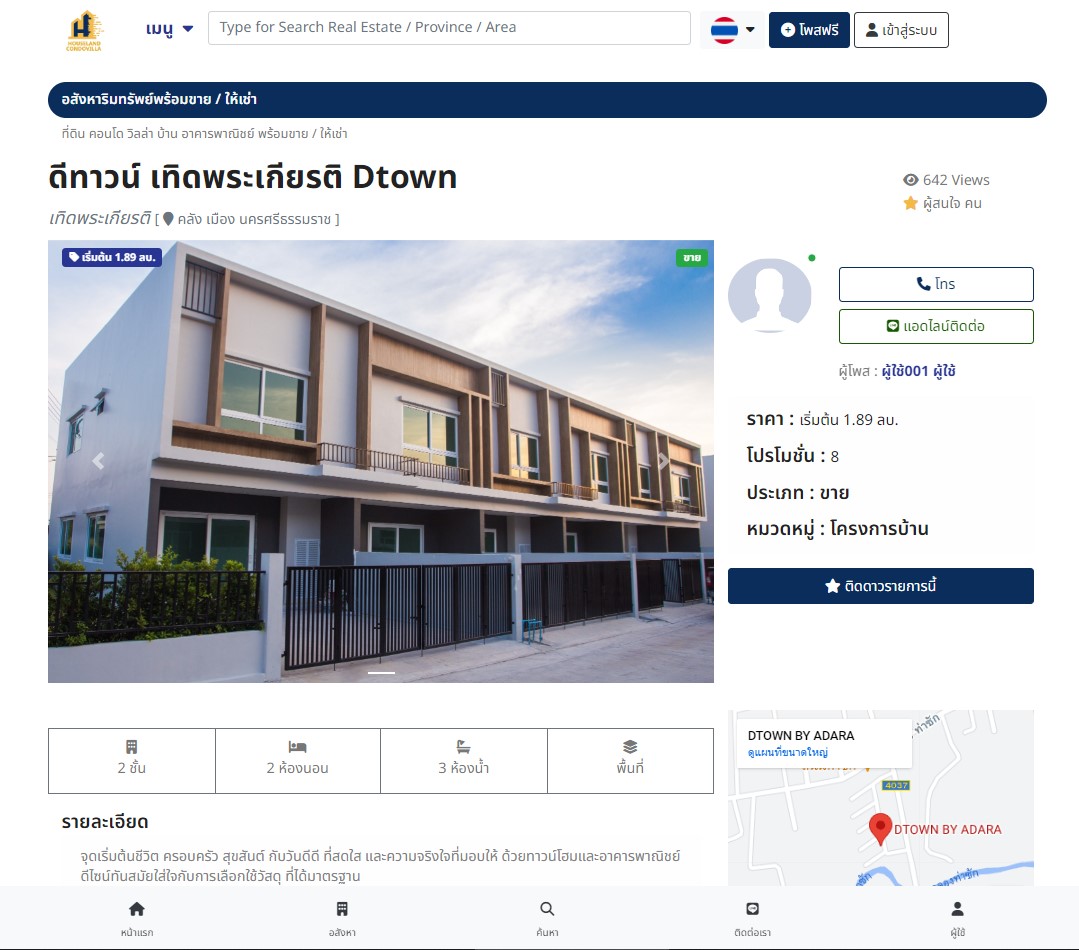This screenshot has height=950, width=1079.
Task: Go to หน้าแรก home tab
Action: 137,917
